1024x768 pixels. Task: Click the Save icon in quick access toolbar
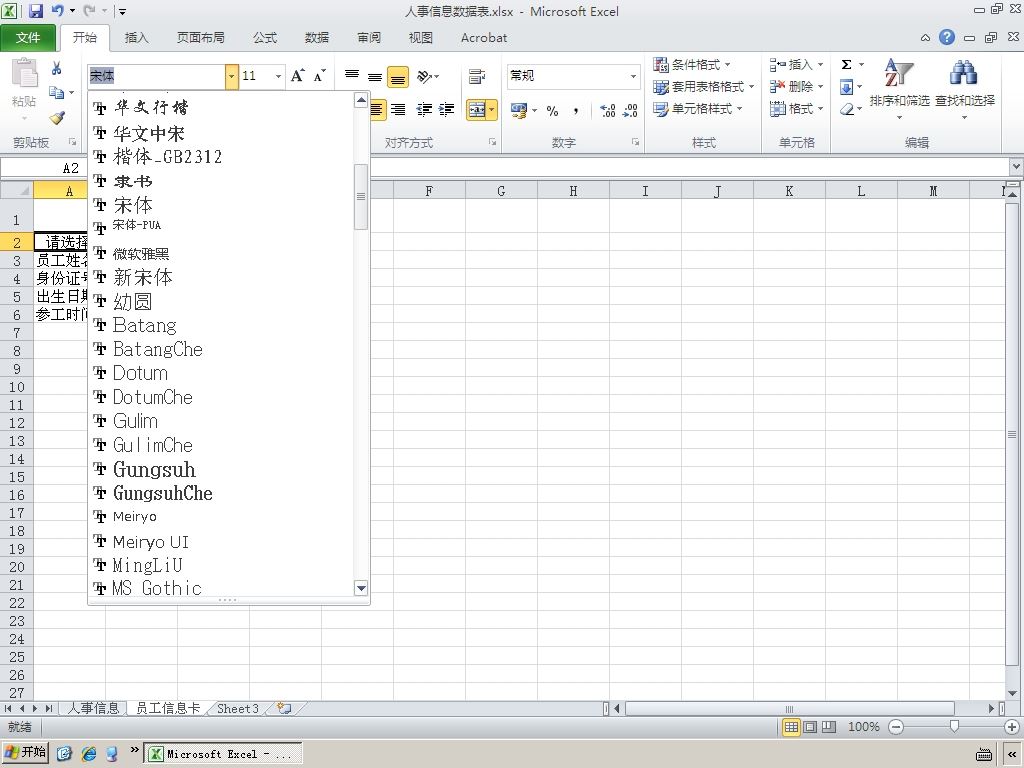[36, 10]
